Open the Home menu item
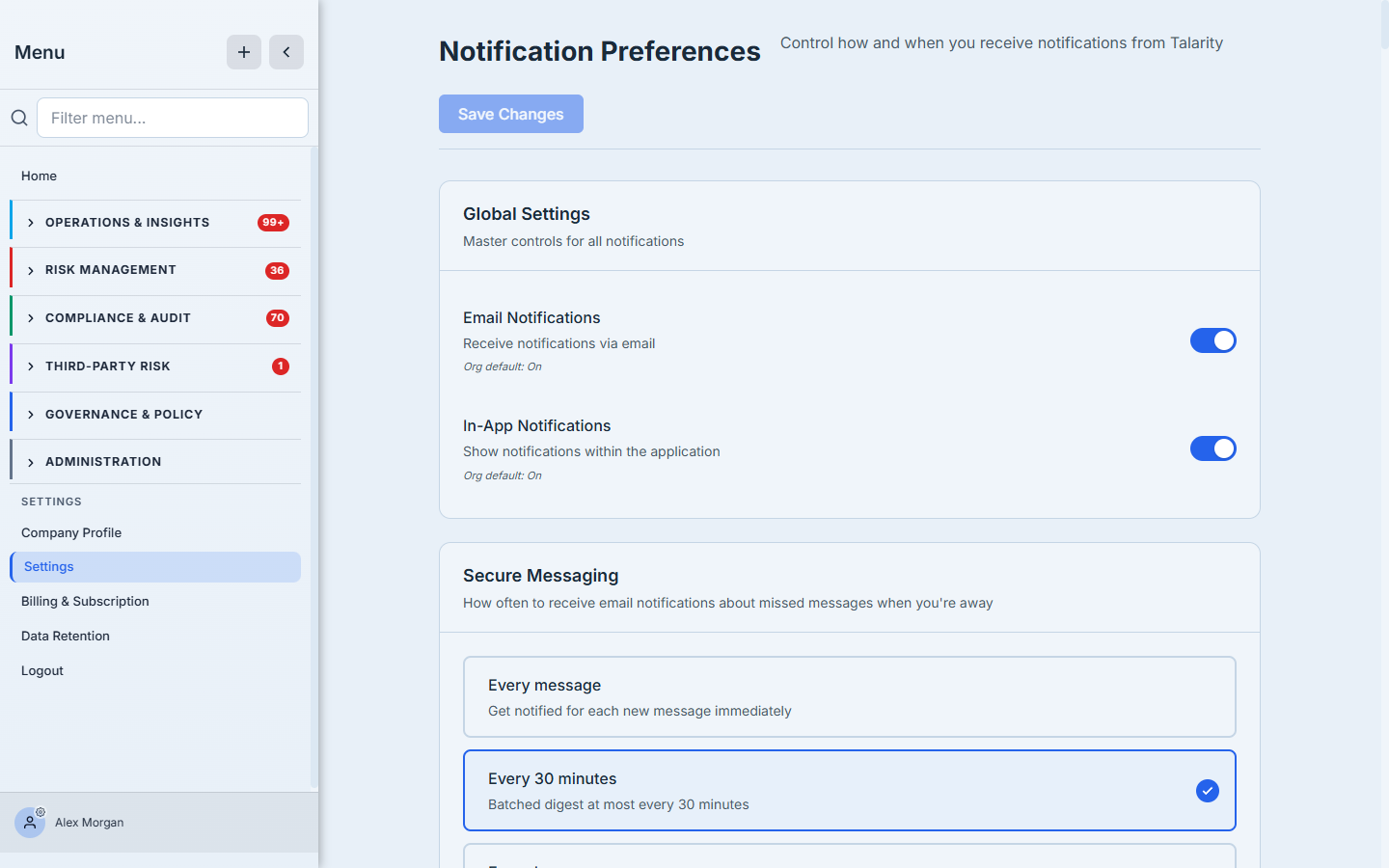Viewport: 1389px width, 868px height. click(x=155, y=176)
